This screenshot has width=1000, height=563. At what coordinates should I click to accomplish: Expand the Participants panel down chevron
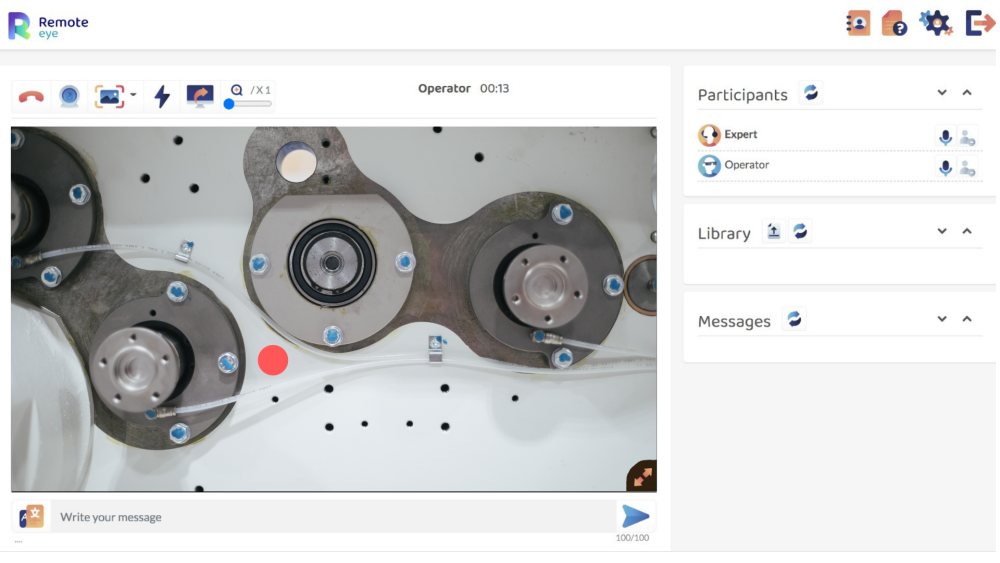pos(942,93)
